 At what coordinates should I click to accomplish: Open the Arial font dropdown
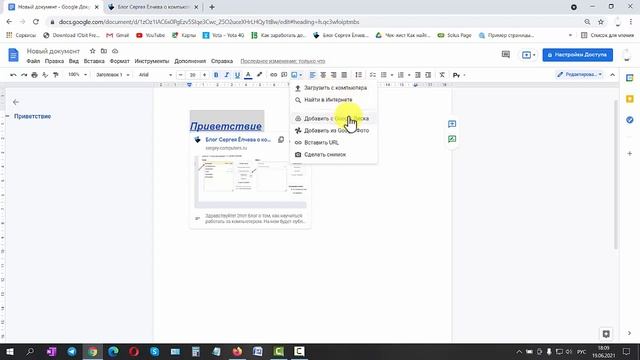(155, 75)
